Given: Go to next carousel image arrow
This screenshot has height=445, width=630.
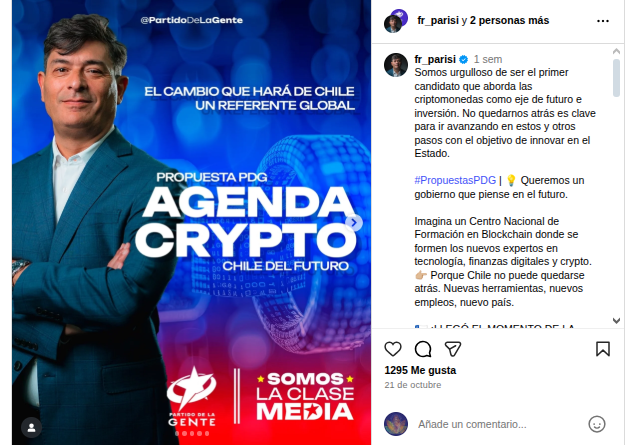Looking at the screenshot, I should (x=354, y=222).
